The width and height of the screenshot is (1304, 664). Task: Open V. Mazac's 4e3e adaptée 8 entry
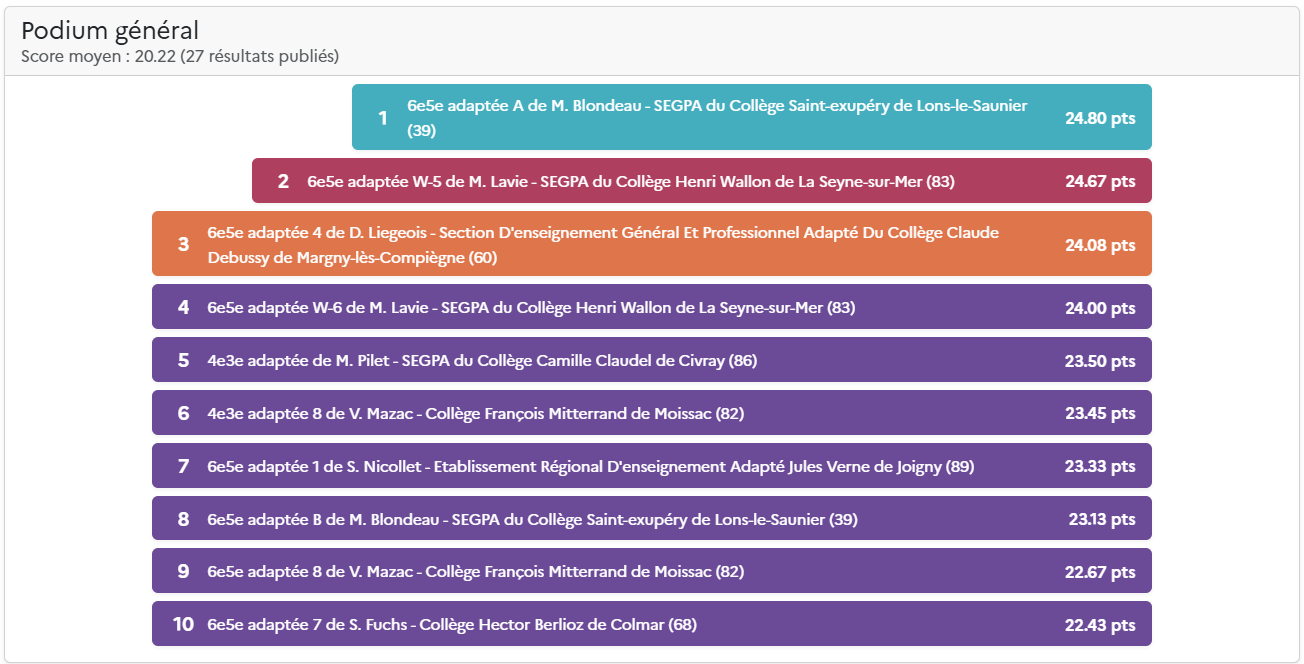coord(475,413)
